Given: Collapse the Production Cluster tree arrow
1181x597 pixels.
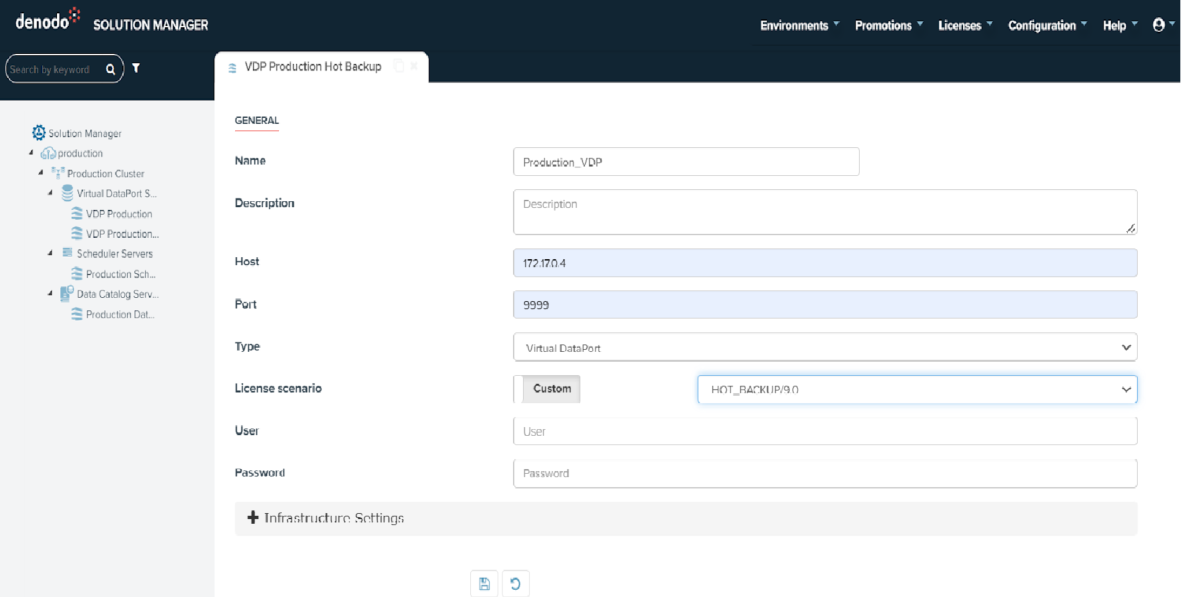Looking at the screenshot, I should (41, 173).
